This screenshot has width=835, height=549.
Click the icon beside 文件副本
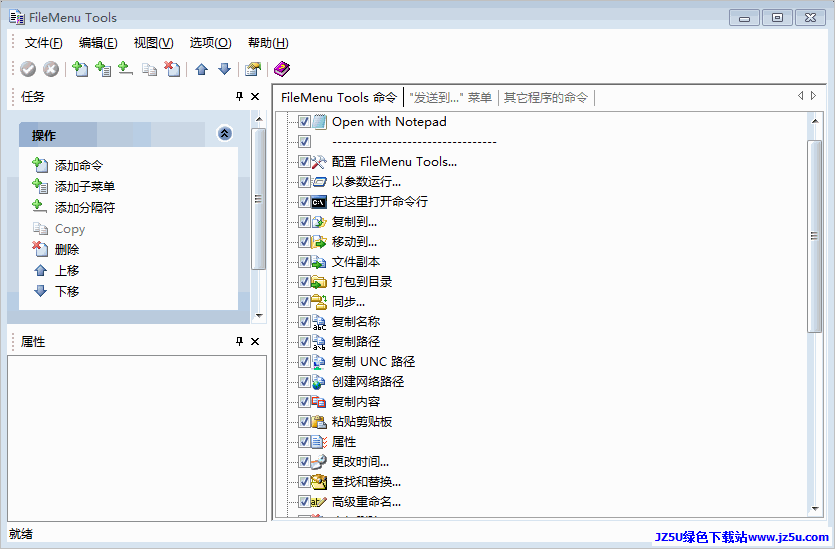[319, 262]
